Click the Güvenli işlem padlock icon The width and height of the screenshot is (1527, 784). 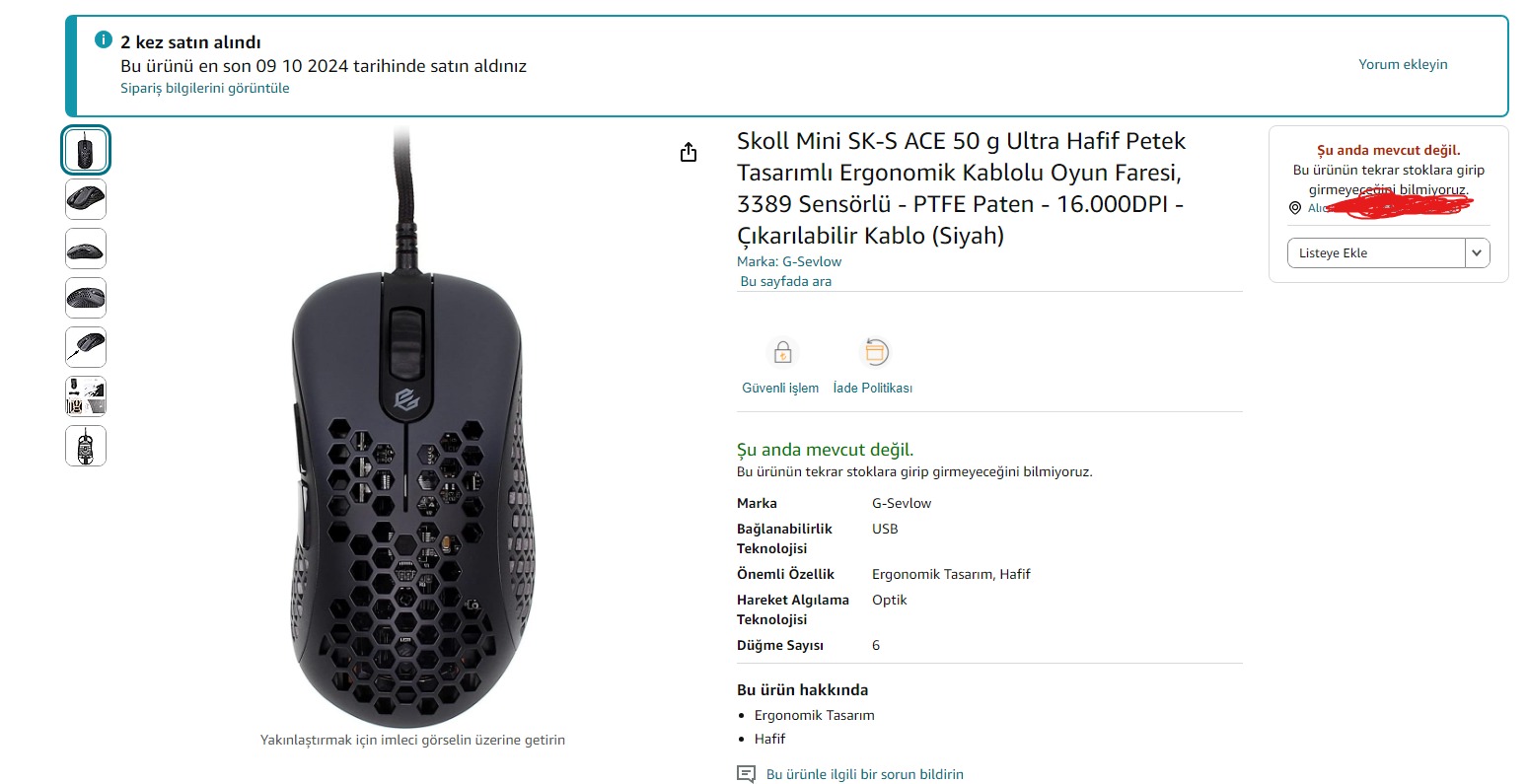point(782,352)
